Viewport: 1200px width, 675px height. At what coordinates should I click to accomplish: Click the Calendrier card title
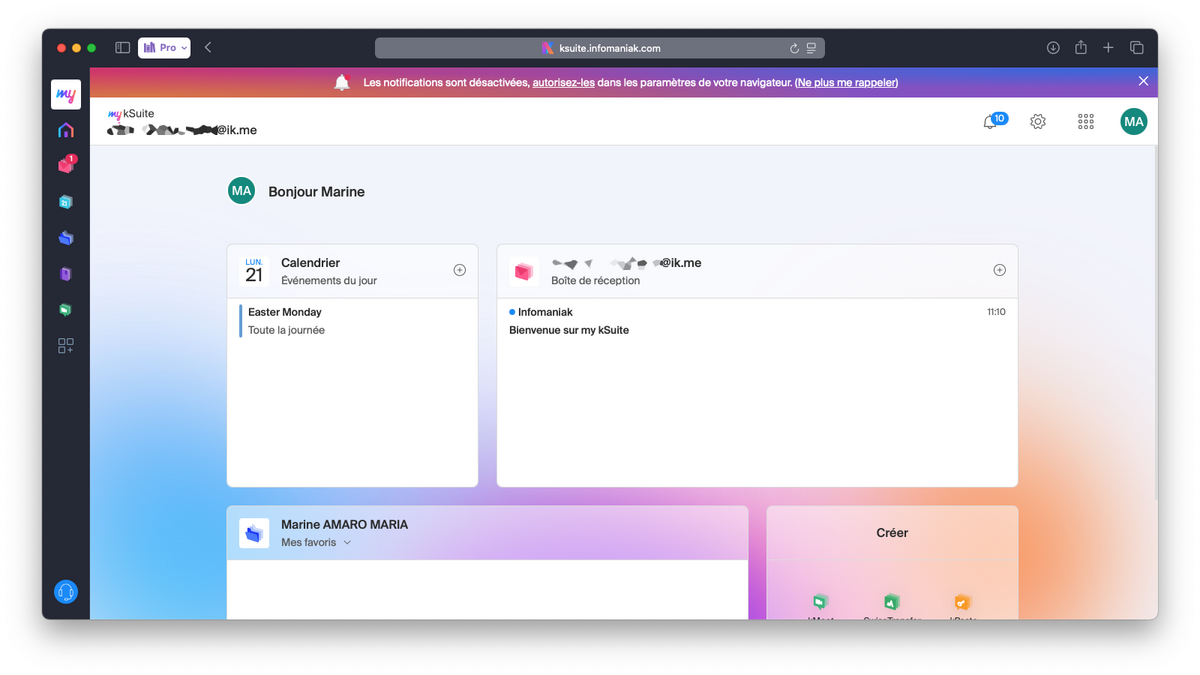click(x=310, y=263)
